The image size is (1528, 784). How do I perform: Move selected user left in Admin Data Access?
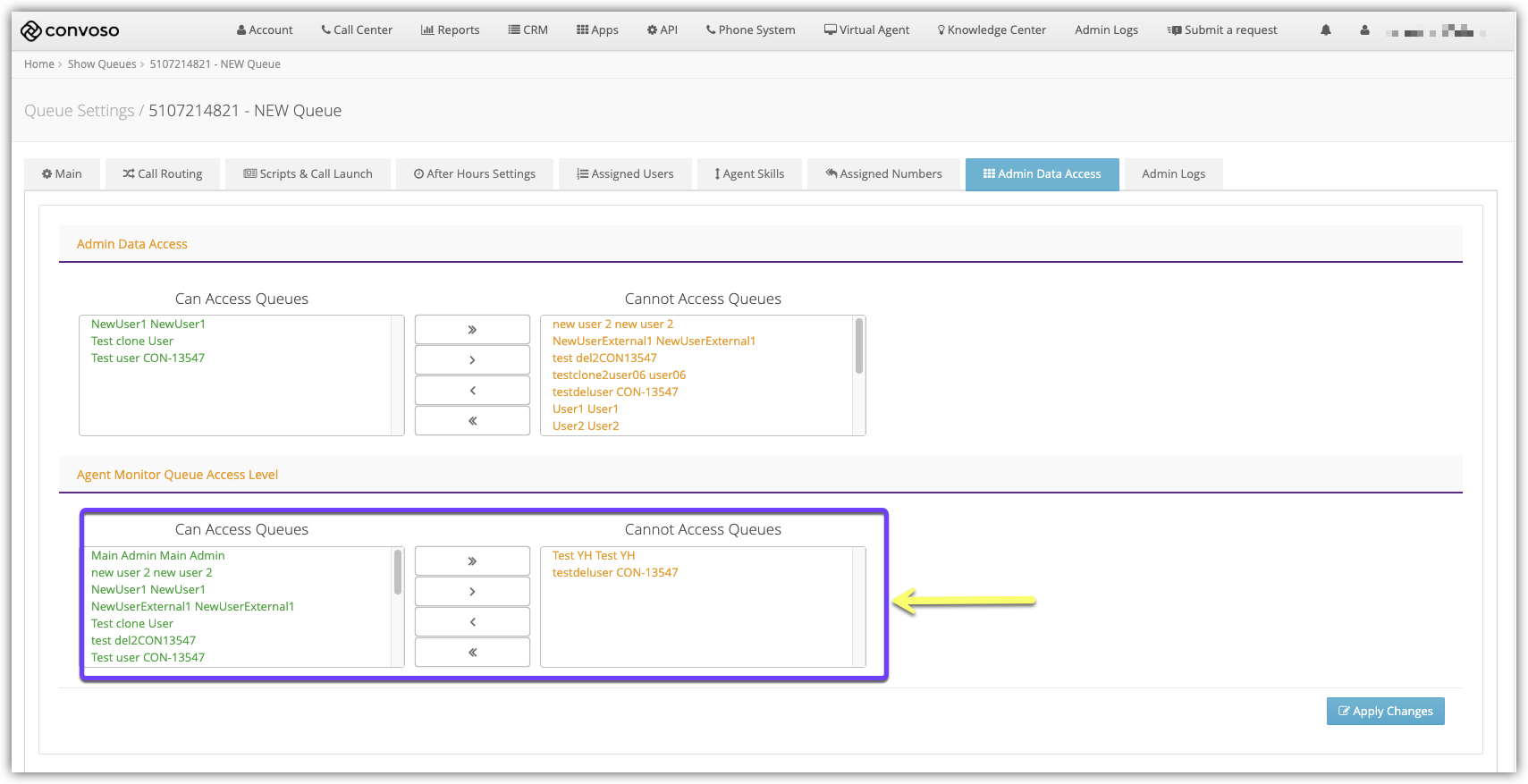pyautogui.click(x=472, y=391)
